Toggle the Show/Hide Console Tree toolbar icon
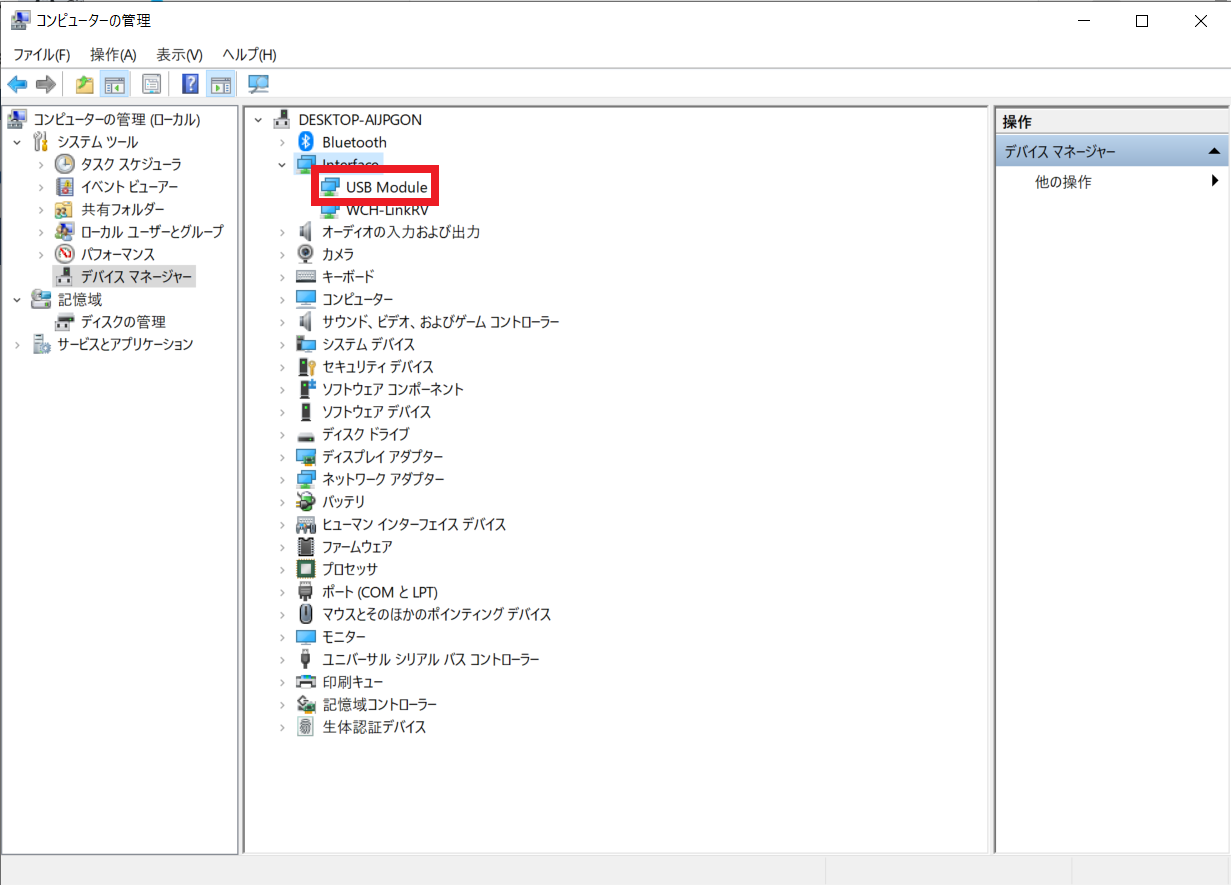 [115, 85]
